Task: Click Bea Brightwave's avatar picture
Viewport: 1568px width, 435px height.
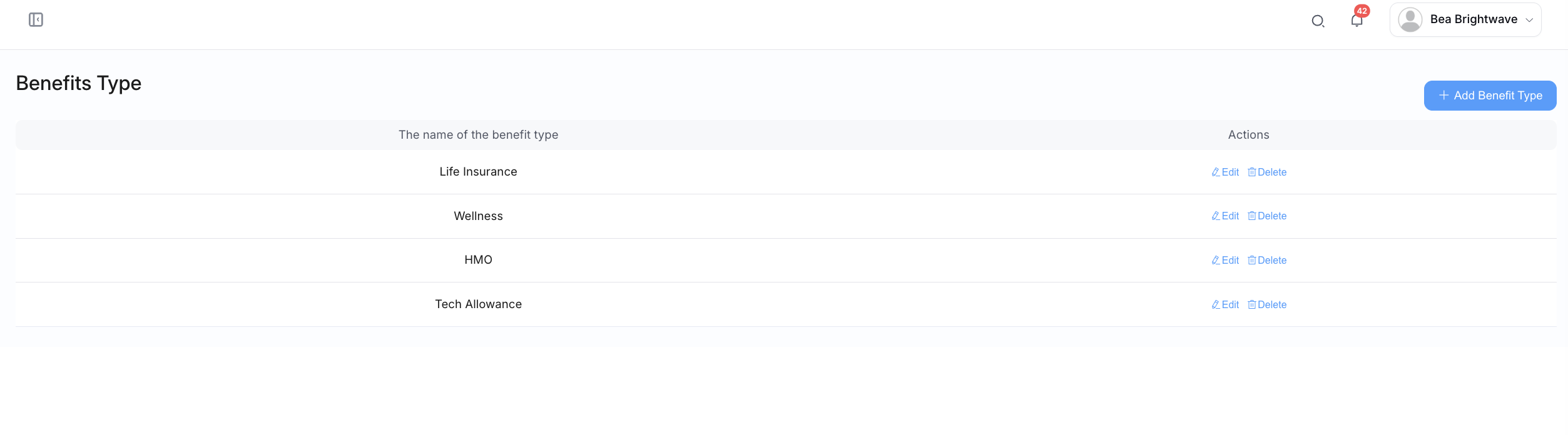Action: (1410, 20)
